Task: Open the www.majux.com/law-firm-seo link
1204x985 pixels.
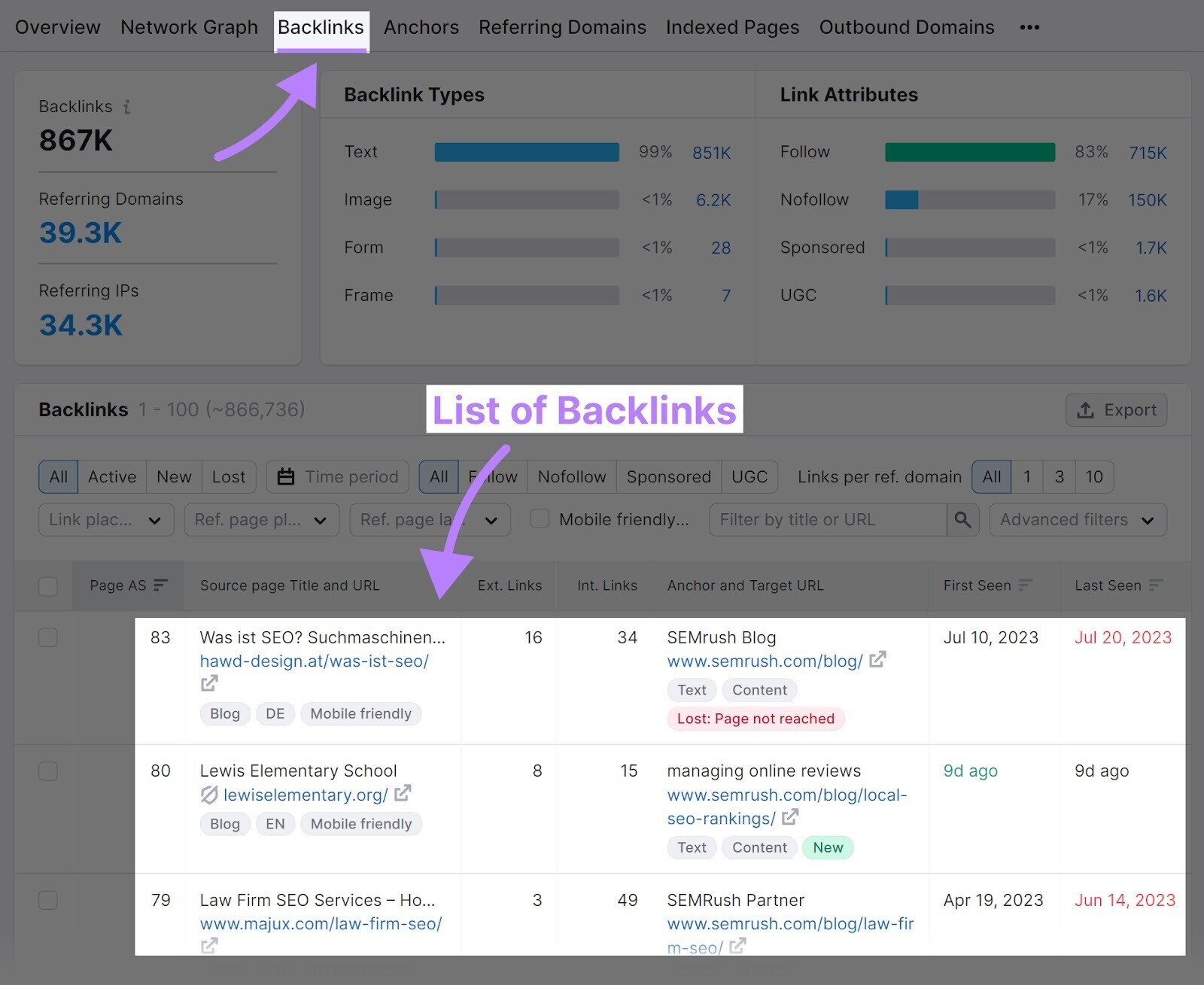Action: (x=321, y=923)
